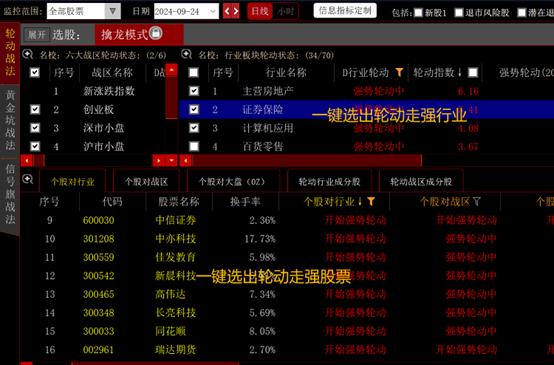This screenshot has width=554, height=365.
Task: Click the lock icon on 擒龙模式
Action: 155,33
